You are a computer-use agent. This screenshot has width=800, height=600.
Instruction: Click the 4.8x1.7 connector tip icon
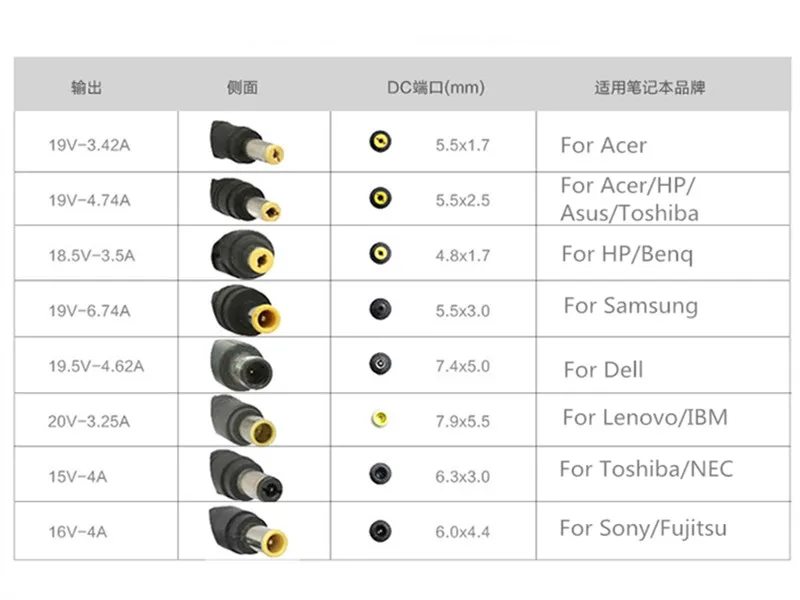tap(380, 252)
